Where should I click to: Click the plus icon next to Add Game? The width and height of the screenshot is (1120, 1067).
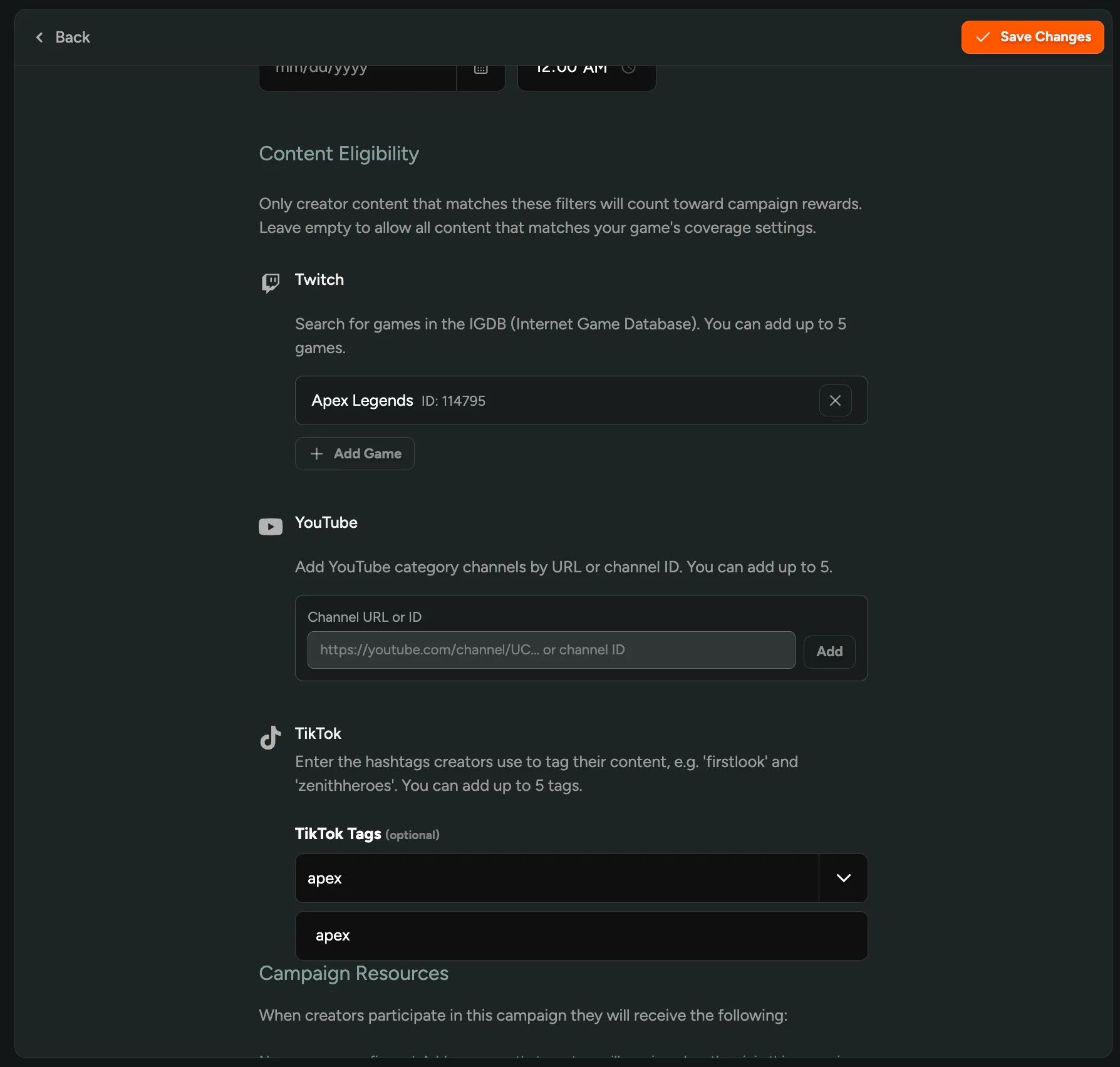(x=316, y=453)
